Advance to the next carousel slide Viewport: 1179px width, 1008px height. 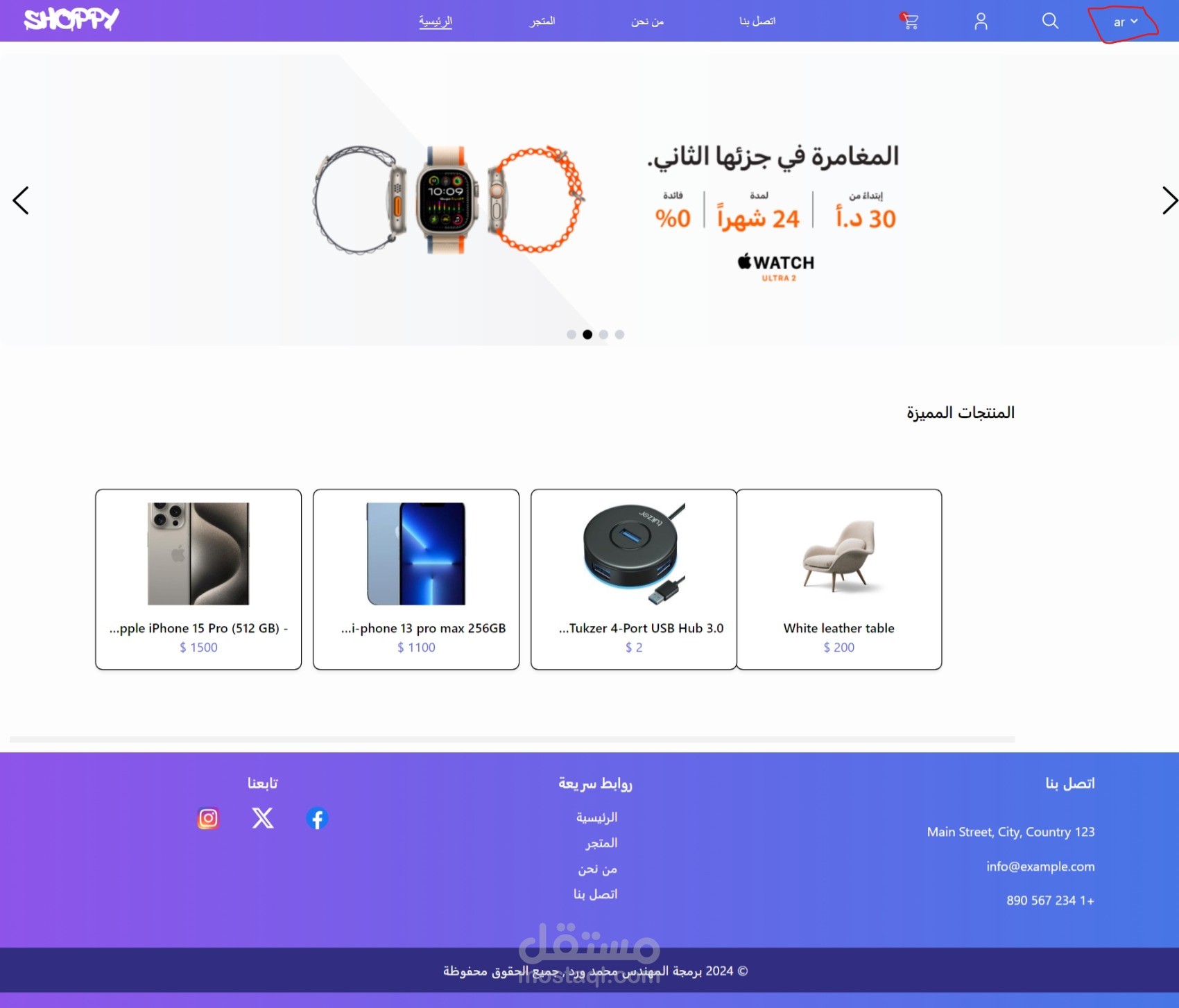[1169, 200]
